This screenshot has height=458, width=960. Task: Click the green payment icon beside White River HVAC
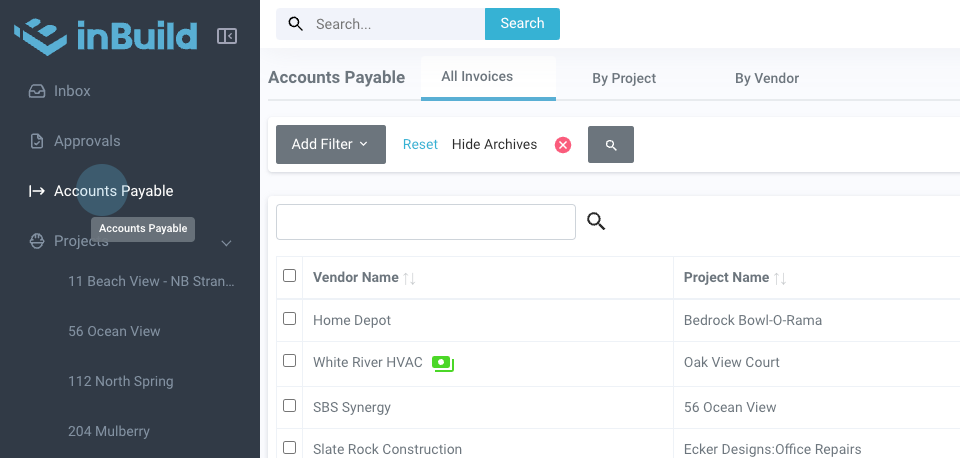pyautogui.click(x=442, y=363)
